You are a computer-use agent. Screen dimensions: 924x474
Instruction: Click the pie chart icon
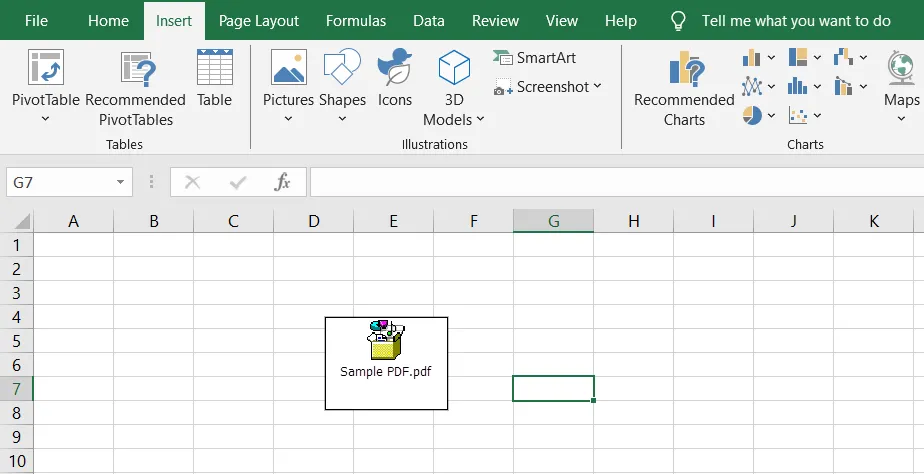[752, 116]
